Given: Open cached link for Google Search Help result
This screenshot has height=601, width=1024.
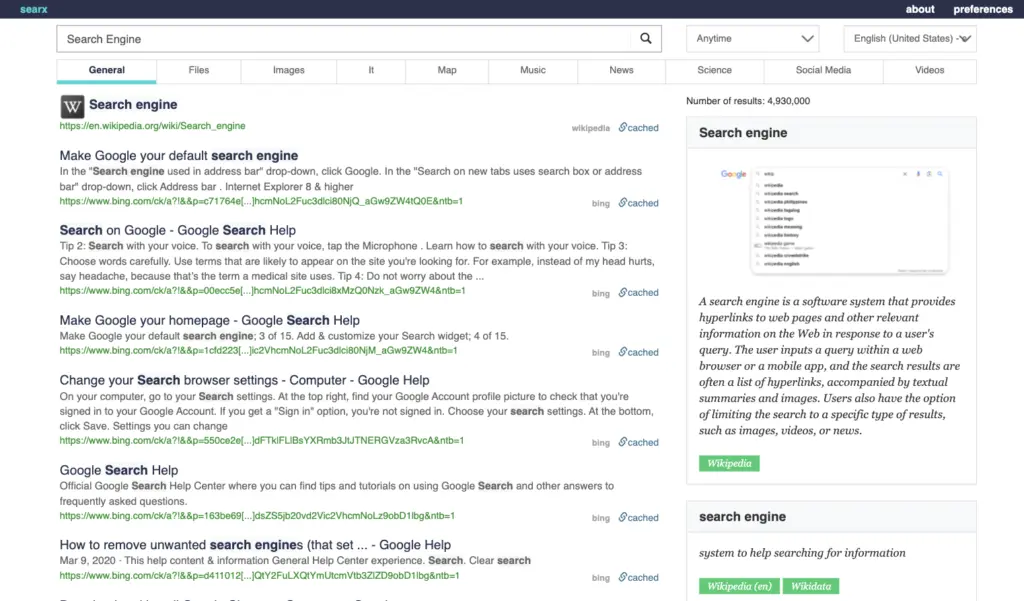Looking at the screenshot, I should 639,517.
